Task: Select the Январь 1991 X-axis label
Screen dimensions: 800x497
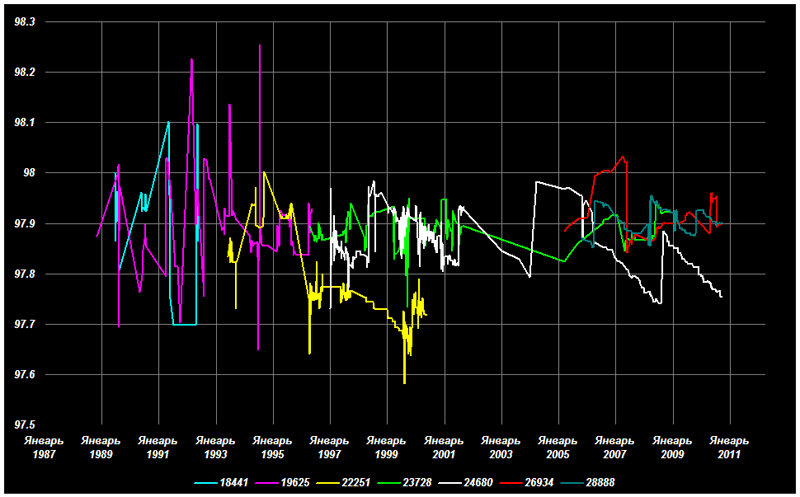Action: pos(157,446)
